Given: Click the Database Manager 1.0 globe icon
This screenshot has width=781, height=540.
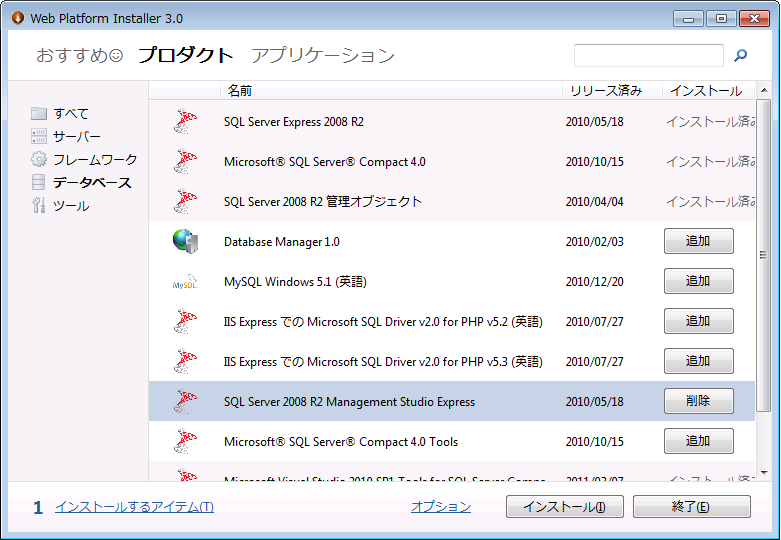Looking at the screenshot, I should click(185, 241).
